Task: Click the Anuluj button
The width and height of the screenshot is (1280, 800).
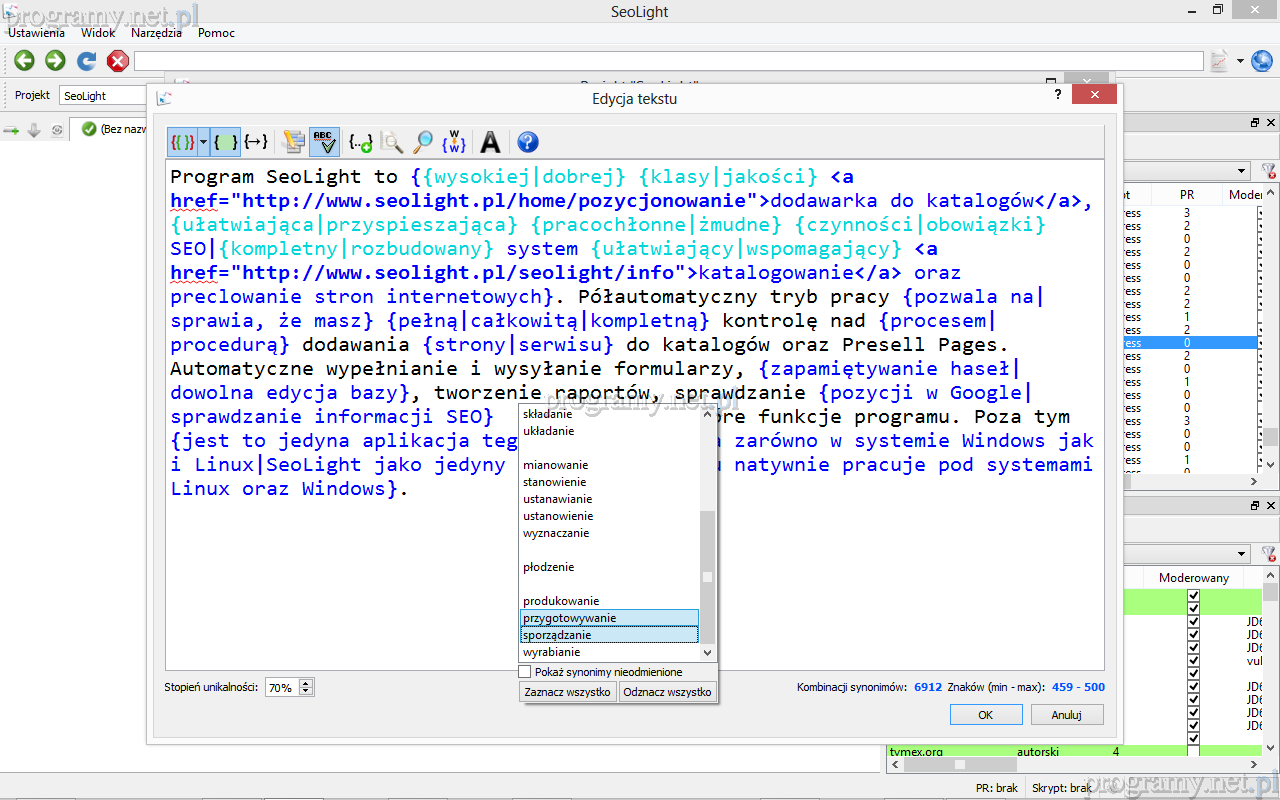Action: pyautogui.click(x=1066, y=715)
